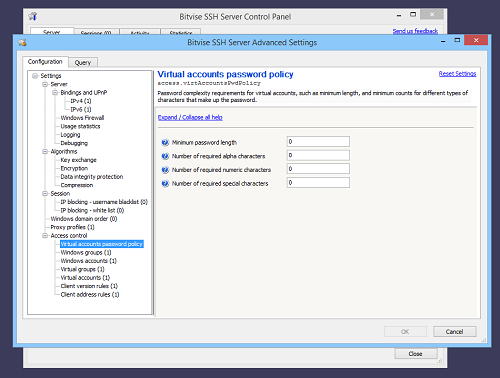Maximize the Advanced Settings window
This screenshot has height=378, width=500.
(x=457, y=40)
